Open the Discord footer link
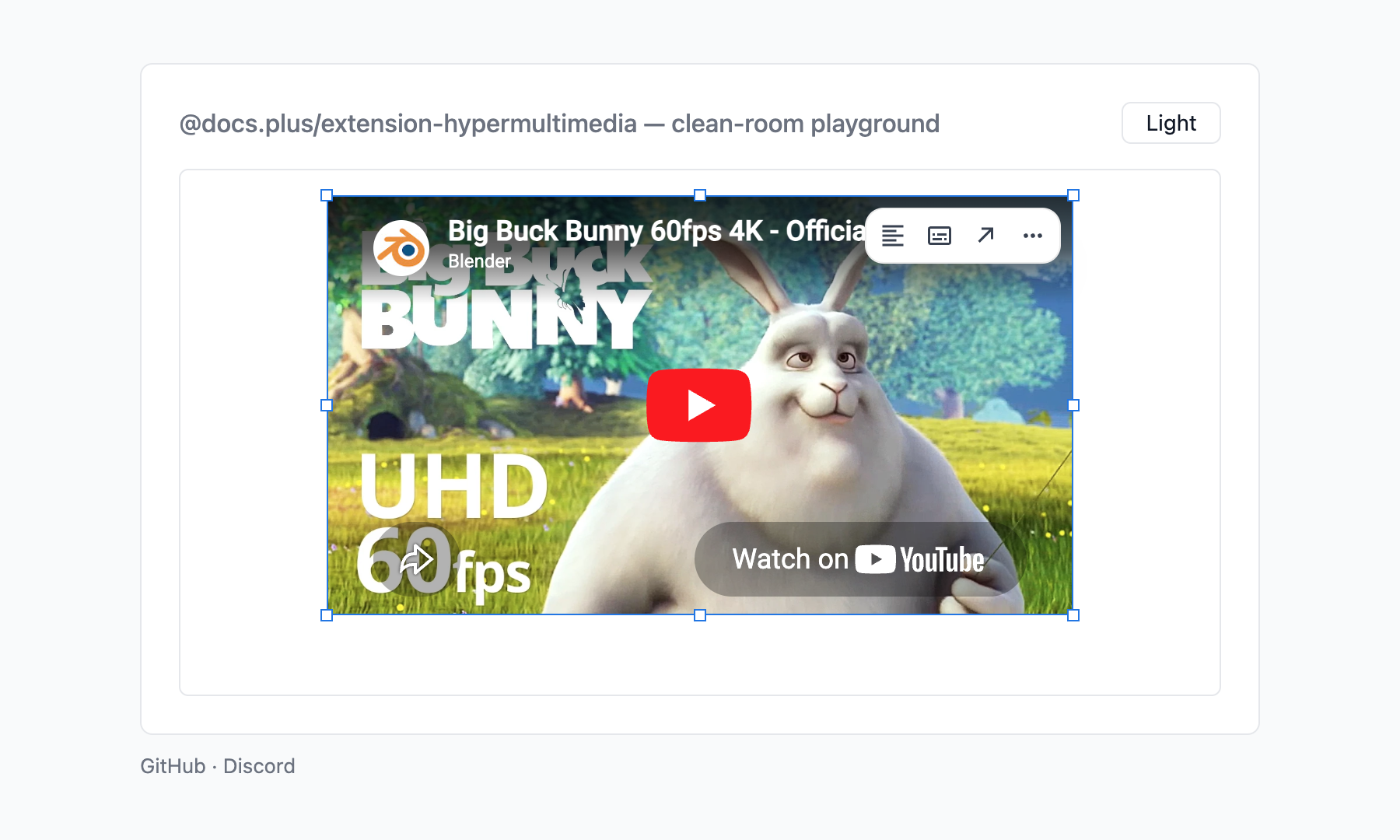 (259, 766)
